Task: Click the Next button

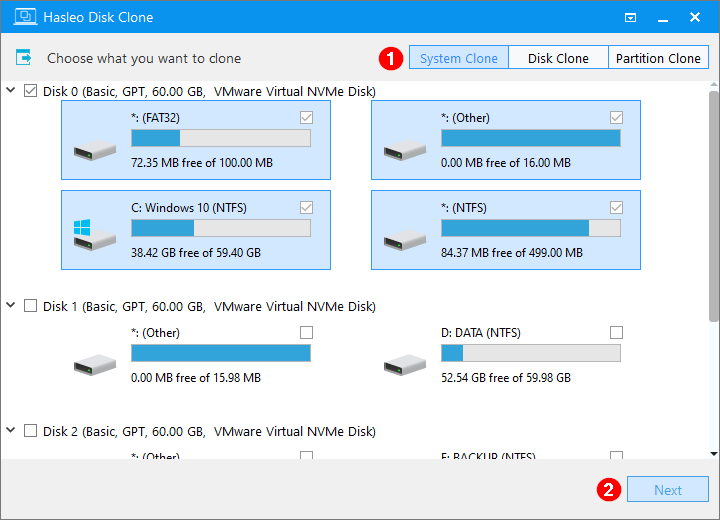Action: click(x=668, y=490)
